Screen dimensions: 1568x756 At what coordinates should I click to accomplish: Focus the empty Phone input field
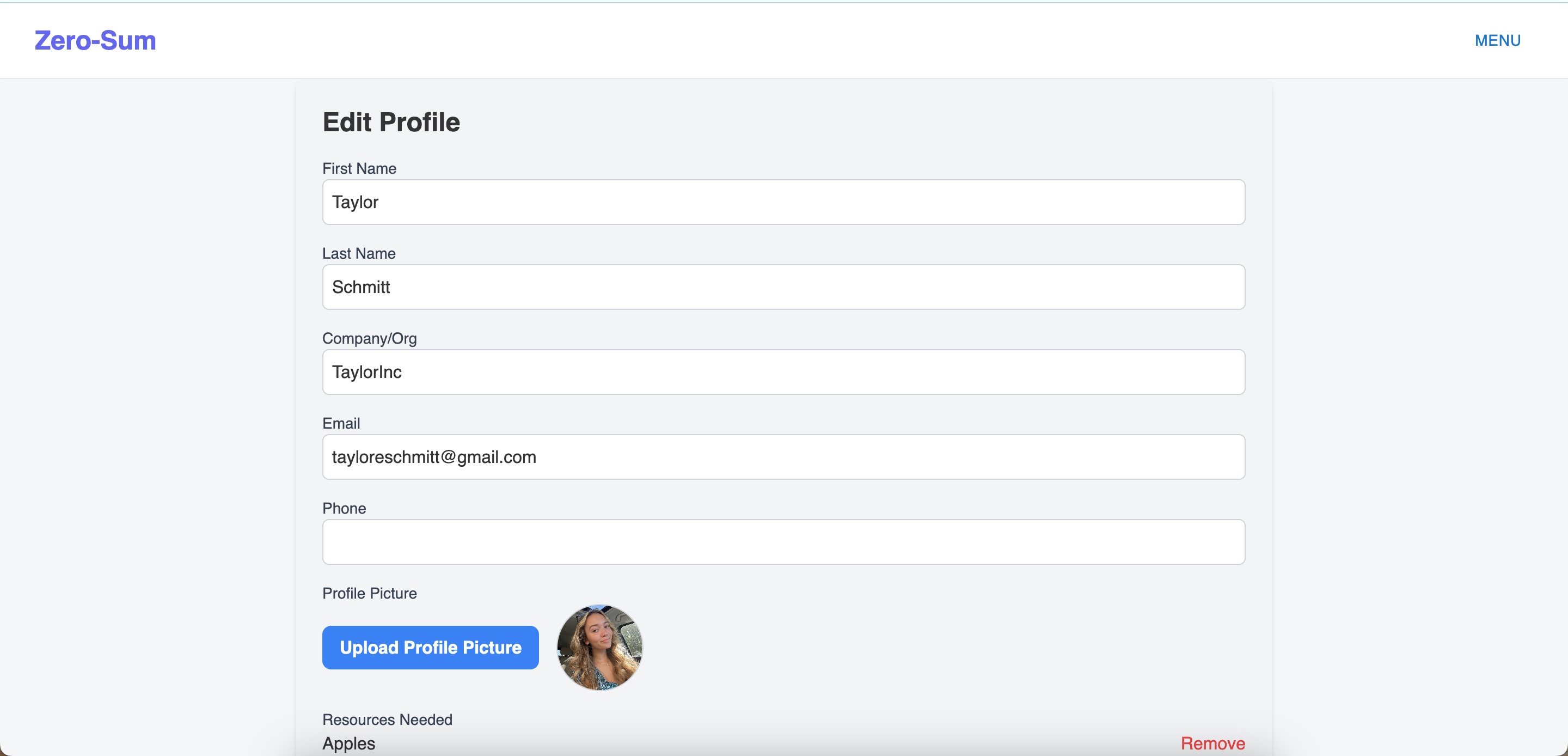click(783, 541)
